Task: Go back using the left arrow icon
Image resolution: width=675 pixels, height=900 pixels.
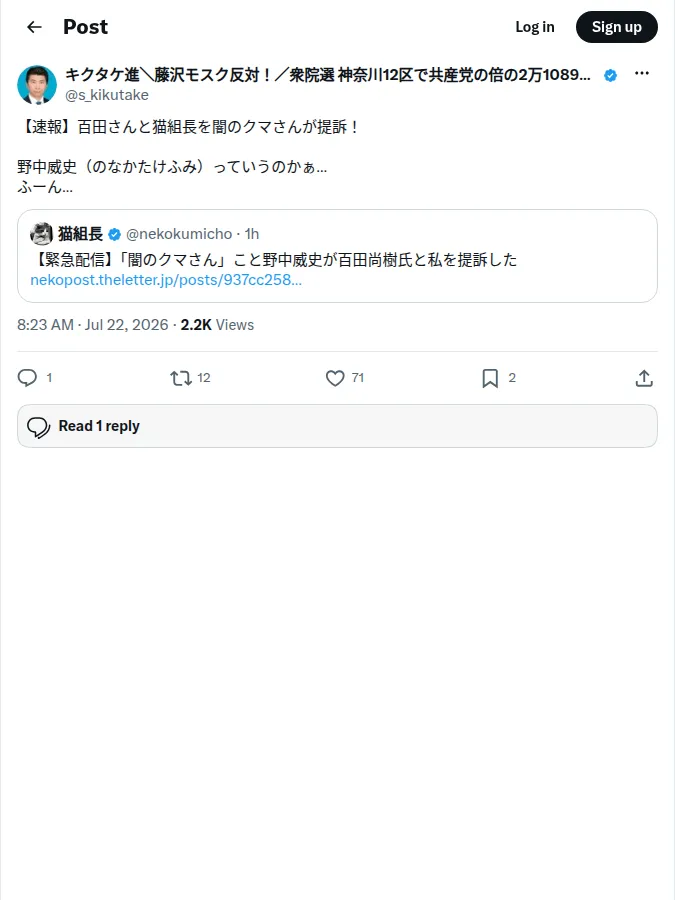Action: (34, 27)
